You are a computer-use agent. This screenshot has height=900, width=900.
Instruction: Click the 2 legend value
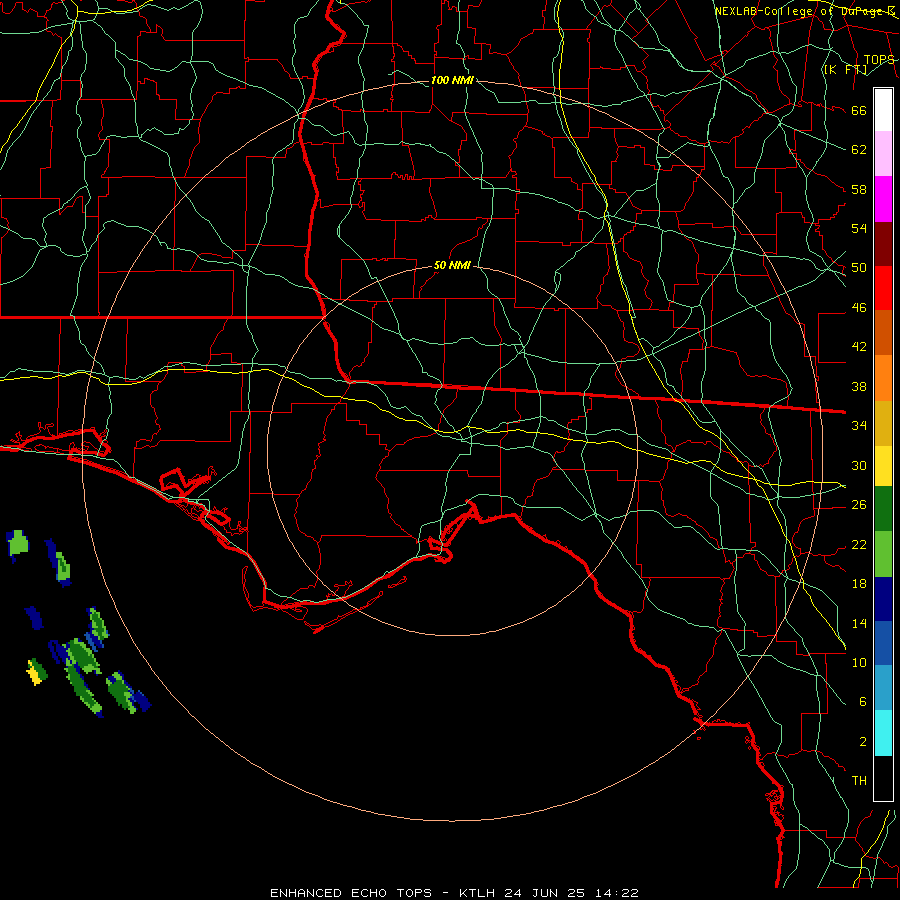(x=863, y=742)
